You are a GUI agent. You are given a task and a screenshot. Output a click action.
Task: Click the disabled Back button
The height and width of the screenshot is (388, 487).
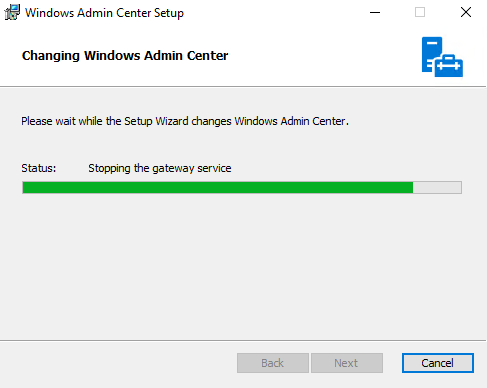tap(273, 363)
